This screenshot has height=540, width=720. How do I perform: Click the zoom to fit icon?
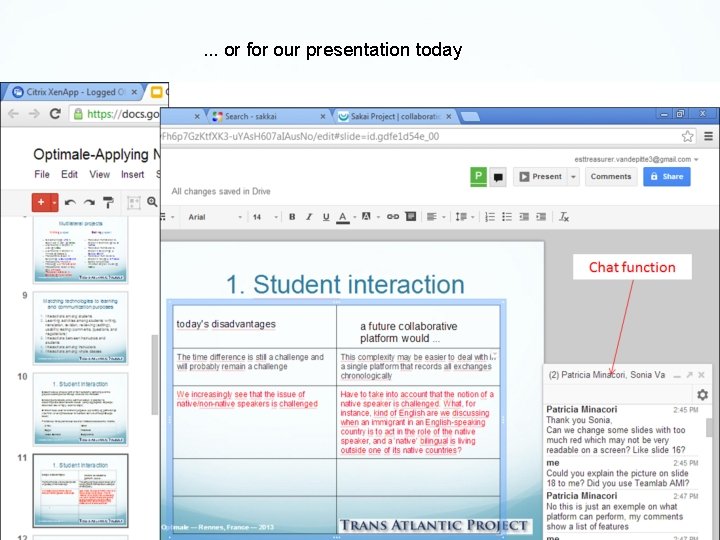point(134,202)
